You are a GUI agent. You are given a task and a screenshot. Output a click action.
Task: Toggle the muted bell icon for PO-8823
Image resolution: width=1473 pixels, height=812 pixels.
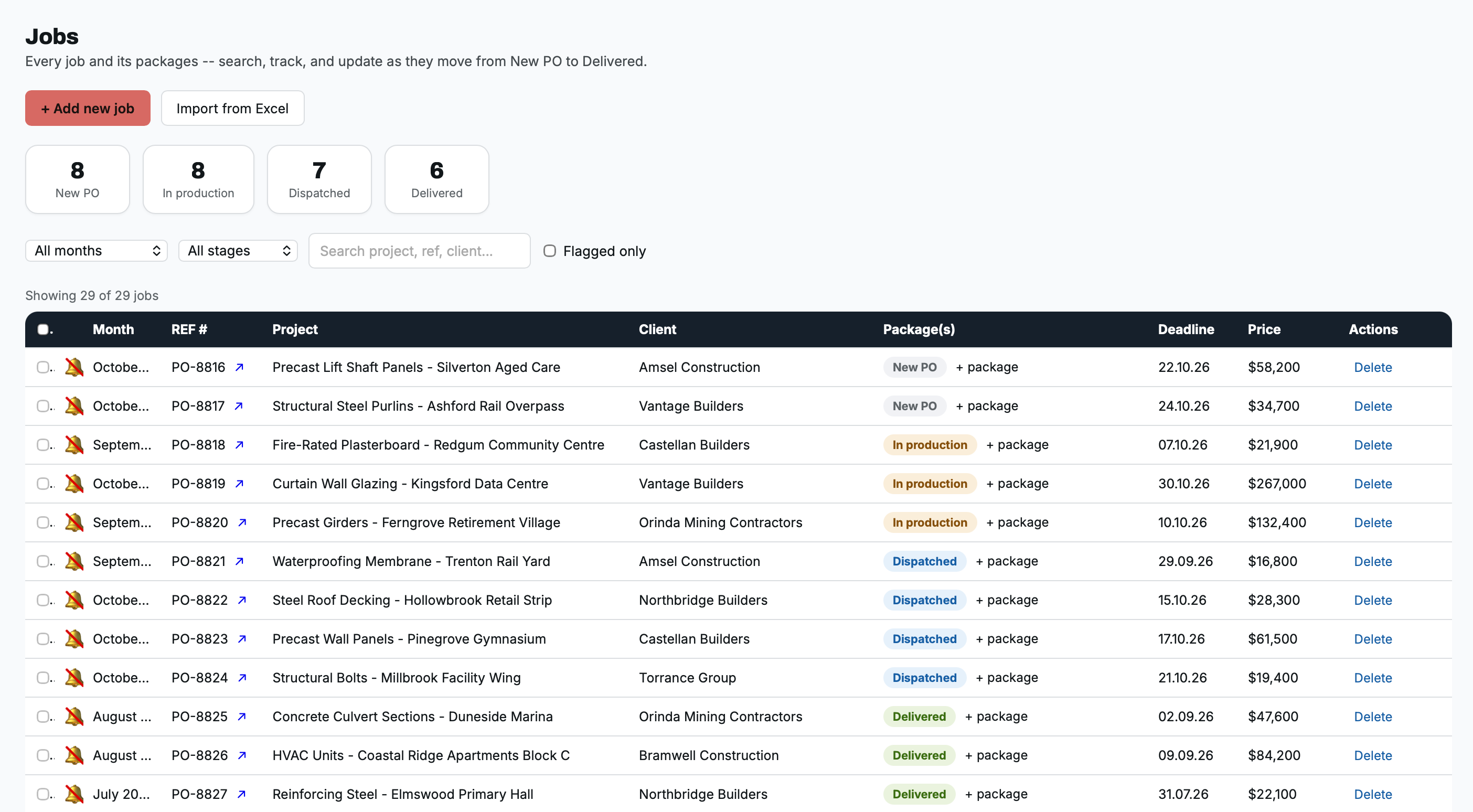(x=74, y=639)
